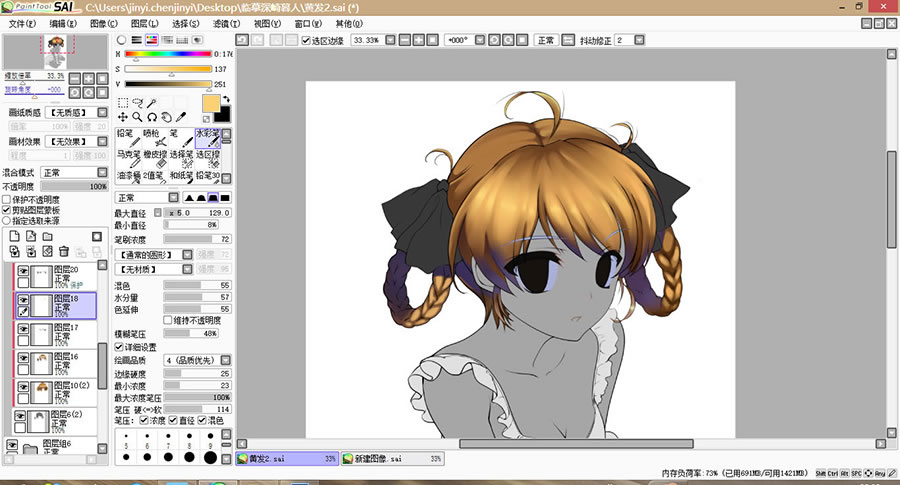This screenshot has height=485, width=900.
Task: Open layer 混合模式 blending mode dropdown
Action: 102,172
